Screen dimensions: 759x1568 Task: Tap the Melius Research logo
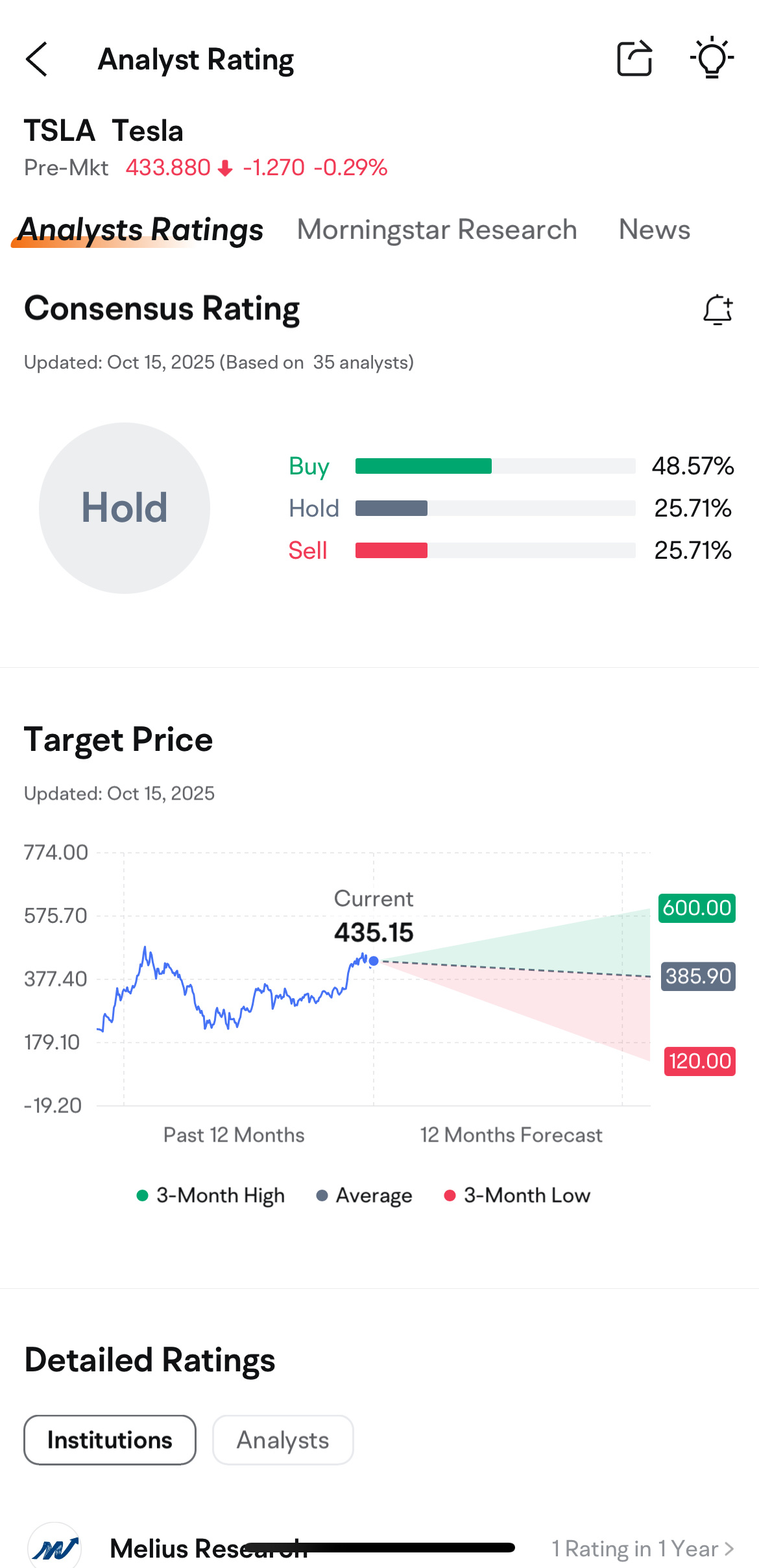pyautogui.click(x=54, y=1548)
